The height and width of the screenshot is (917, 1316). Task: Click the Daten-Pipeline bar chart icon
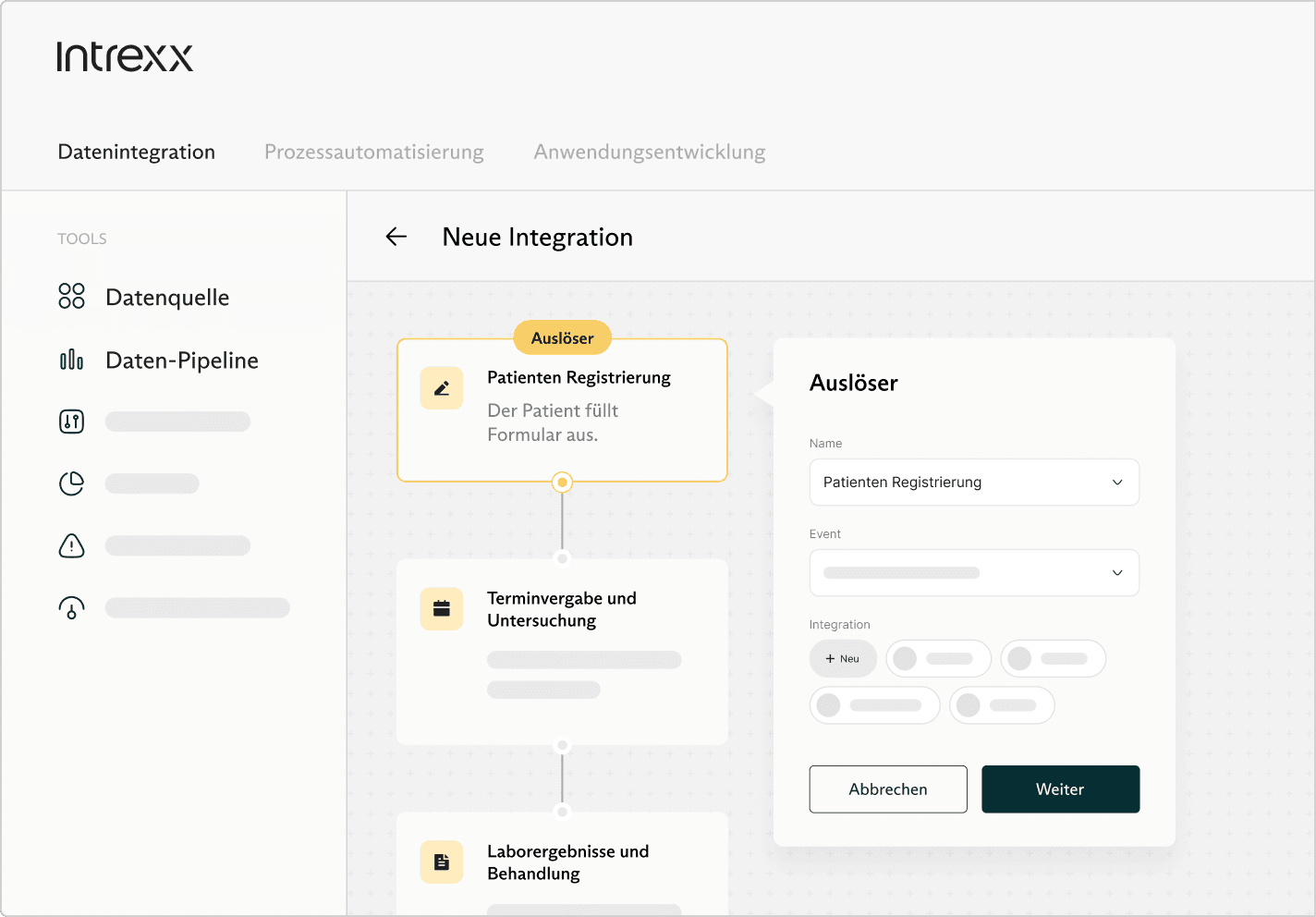click(71, 360)
